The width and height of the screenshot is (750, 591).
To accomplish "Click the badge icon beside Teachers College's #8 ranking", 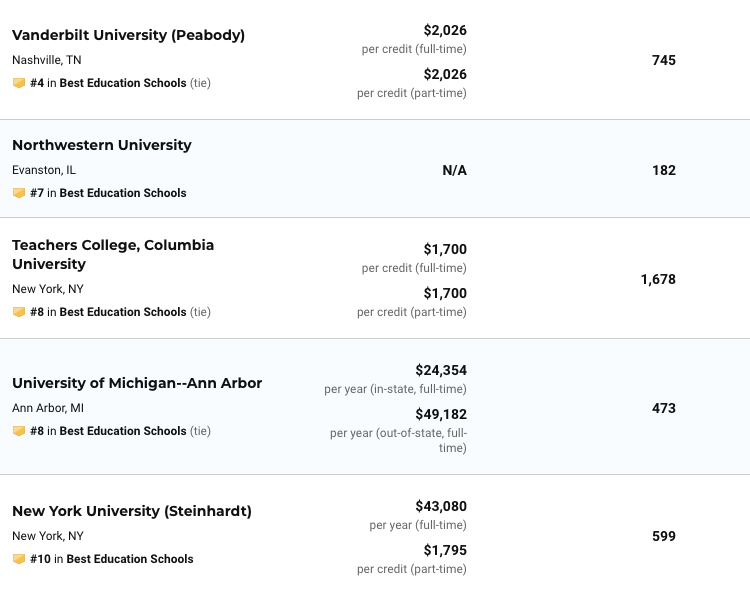I will (19, 312).
